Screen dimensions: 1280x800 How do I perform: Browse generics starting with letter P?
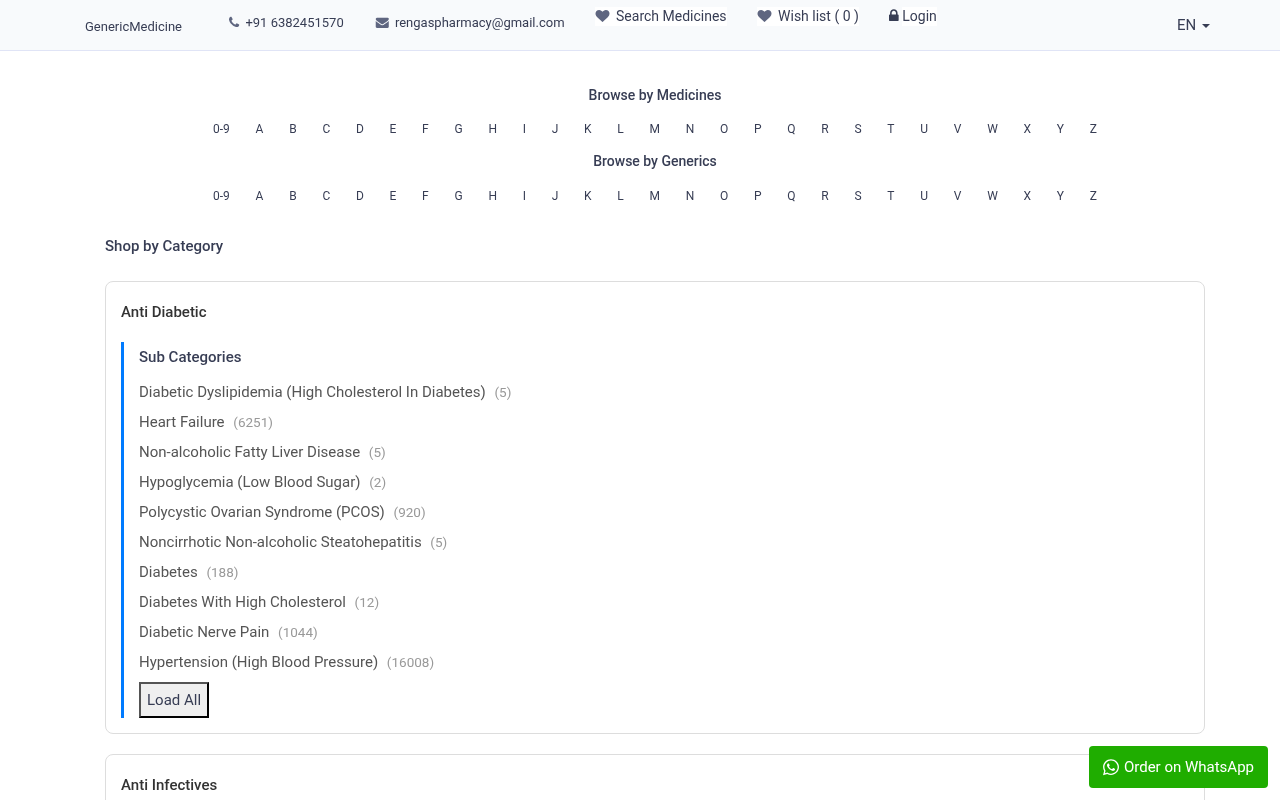[757, 196]
